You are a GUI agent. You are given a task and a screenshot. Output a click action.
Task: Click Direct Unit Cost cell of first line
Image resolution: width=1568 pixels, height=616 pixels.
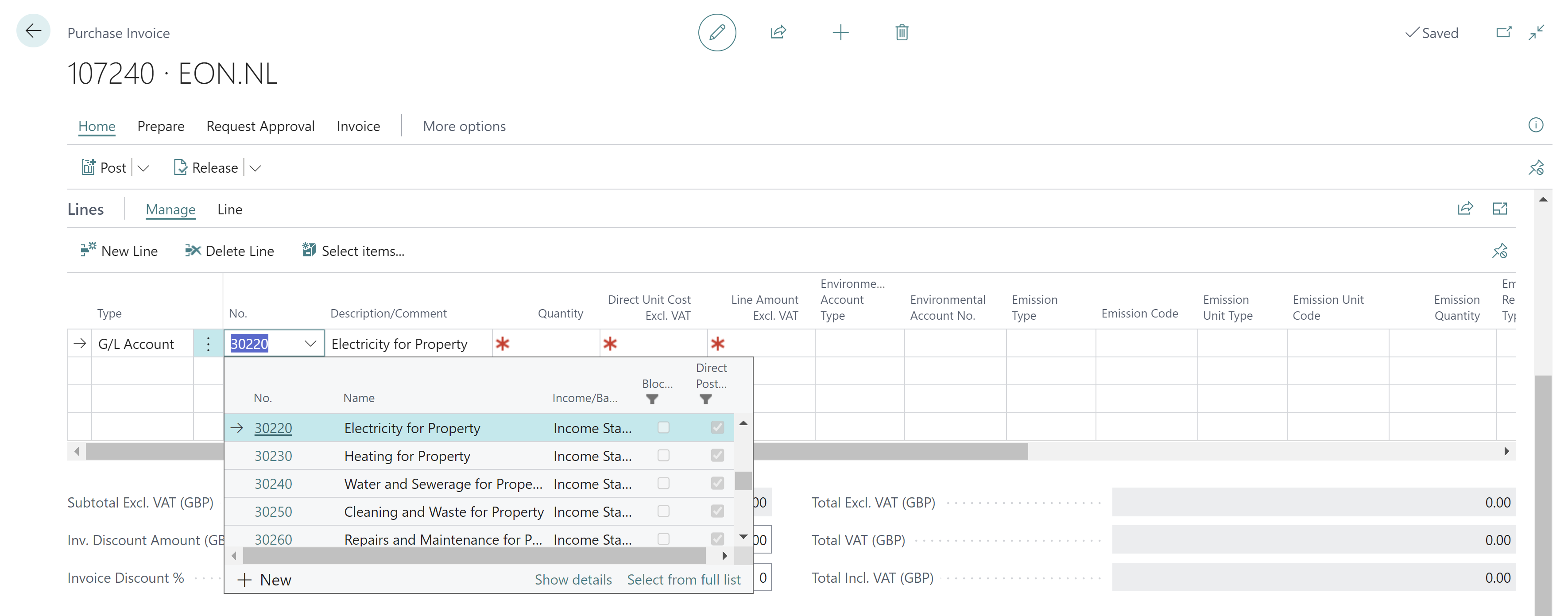click(x=654, y=344)
